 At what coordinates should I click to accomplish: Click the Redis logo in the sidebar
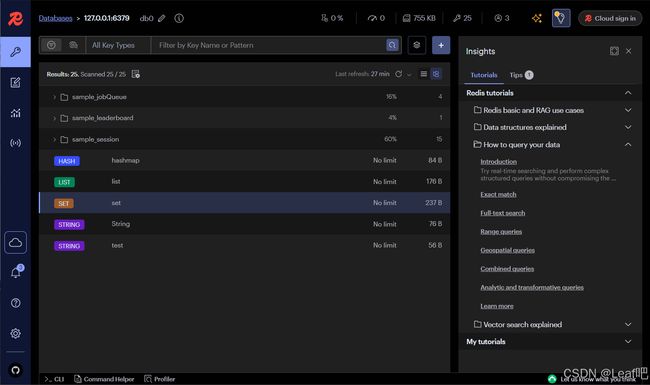(x=15, y=18)
